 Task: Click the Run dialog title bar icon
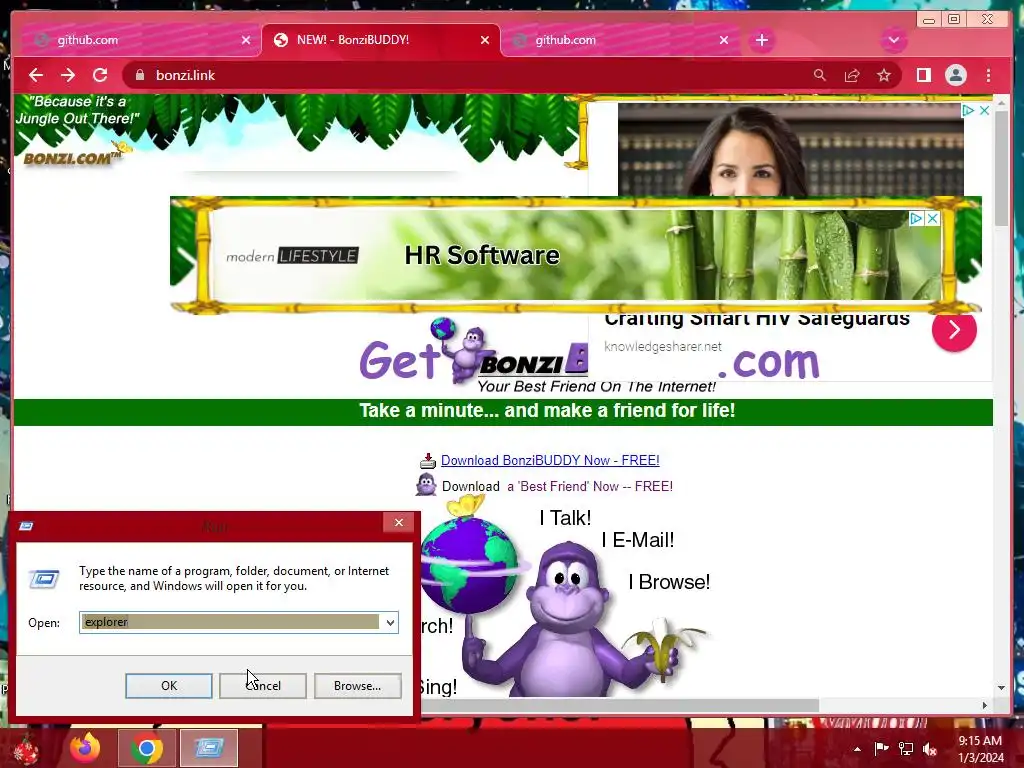point(26,526)
